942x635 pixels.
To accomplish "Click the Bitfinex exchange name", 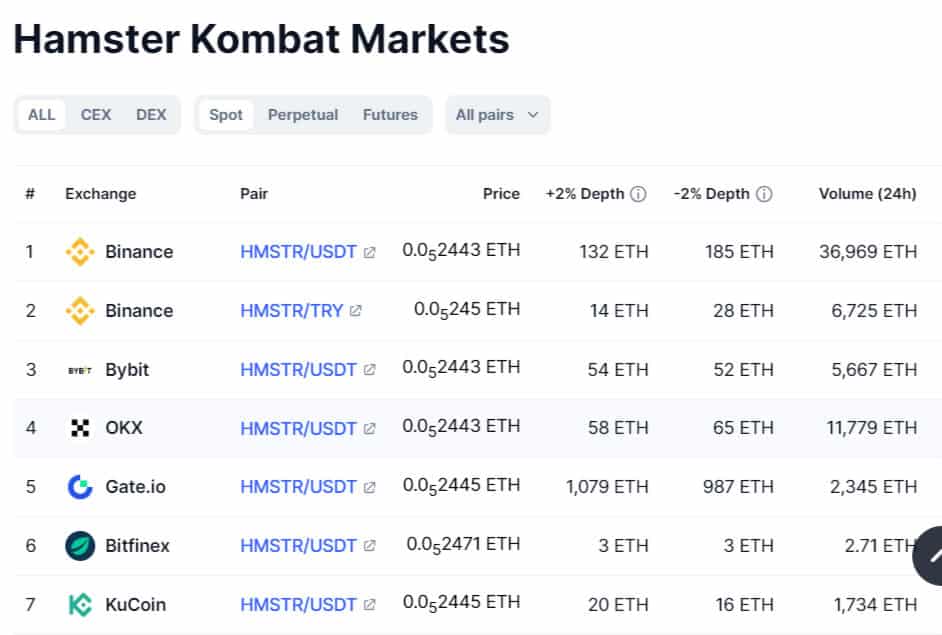I will point(137,545).
